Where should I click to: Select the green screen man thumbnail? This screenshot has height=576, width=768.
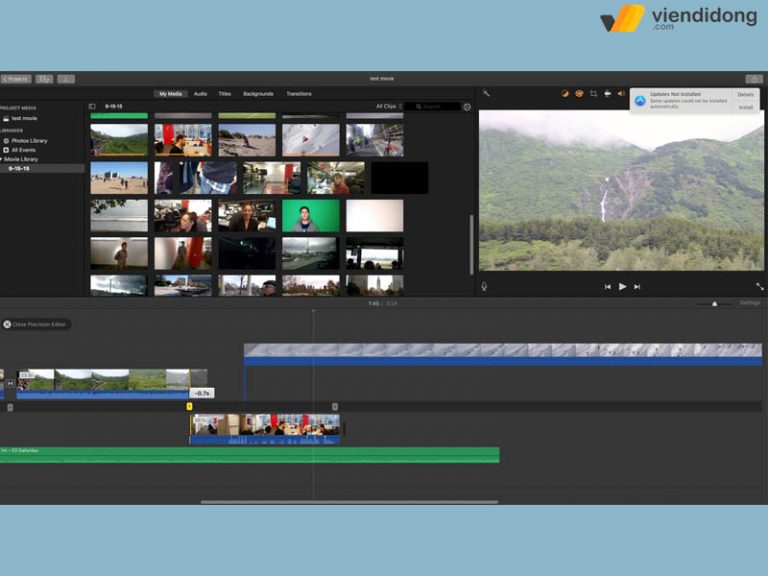click(x=311, y=216)
